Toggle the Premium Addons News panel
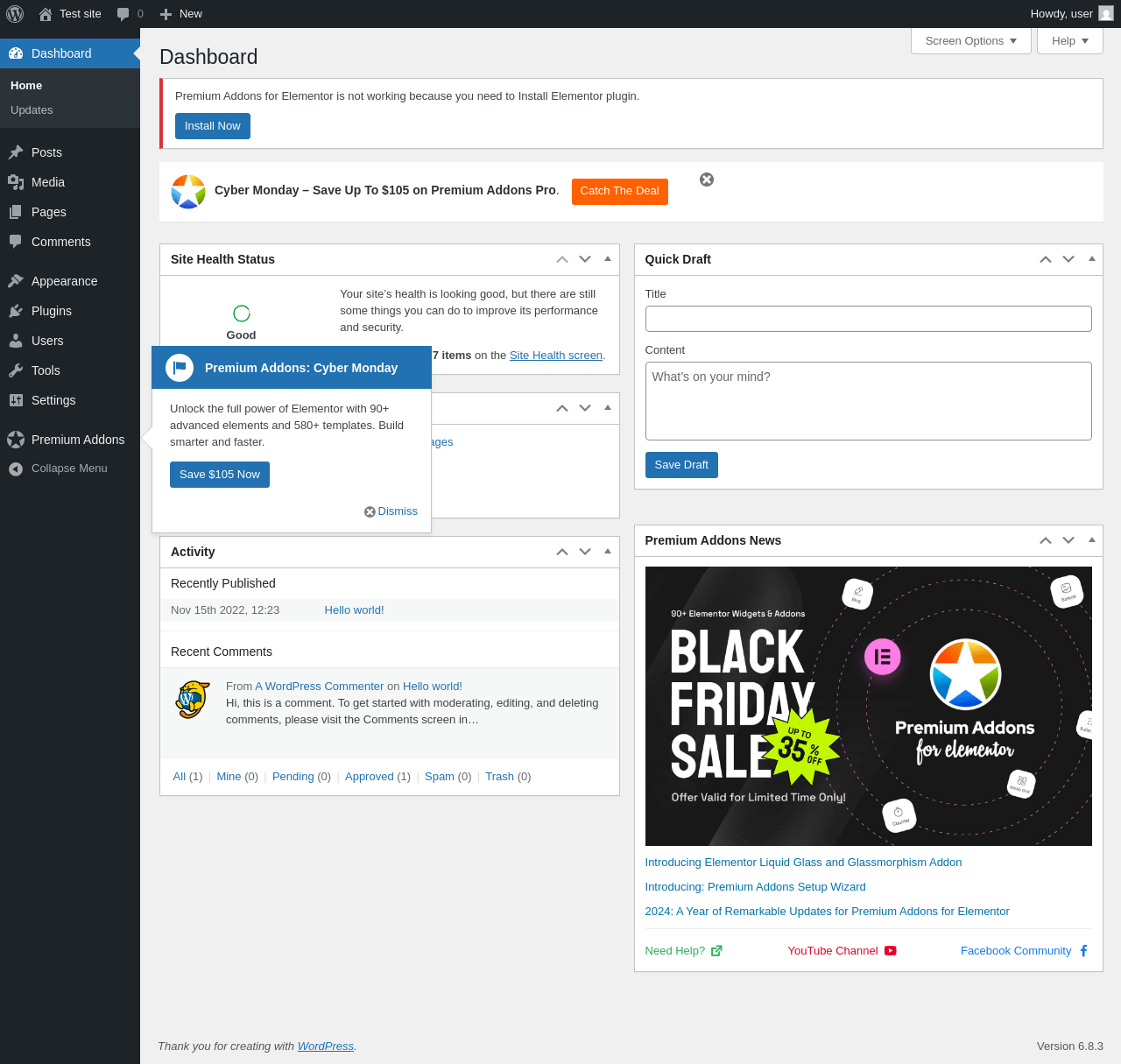1121x1064 pixels. 1091,540
